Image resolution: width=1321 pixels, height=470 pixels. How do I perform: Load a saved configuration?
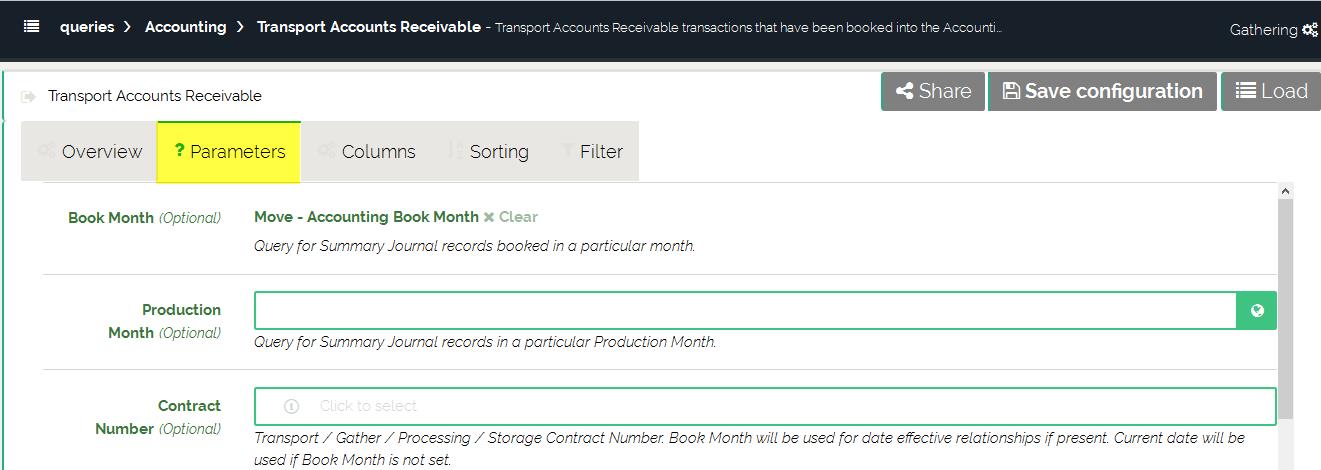1271,91
